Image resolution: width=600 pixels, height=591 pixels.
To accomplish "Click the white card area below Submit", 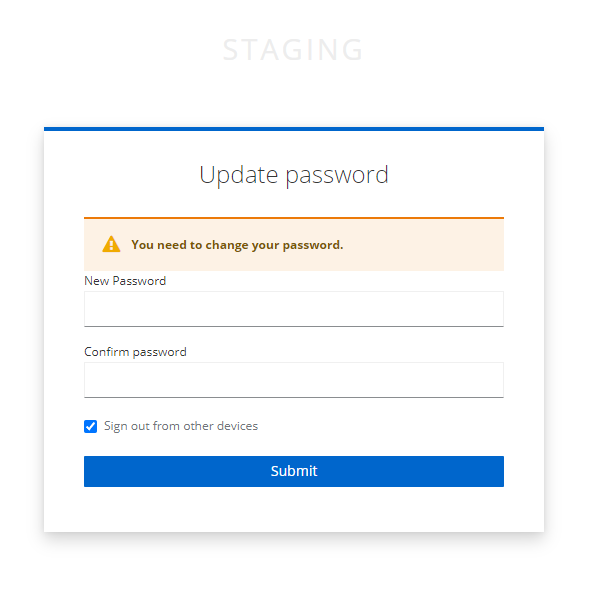I will click(x=293, y=509).
